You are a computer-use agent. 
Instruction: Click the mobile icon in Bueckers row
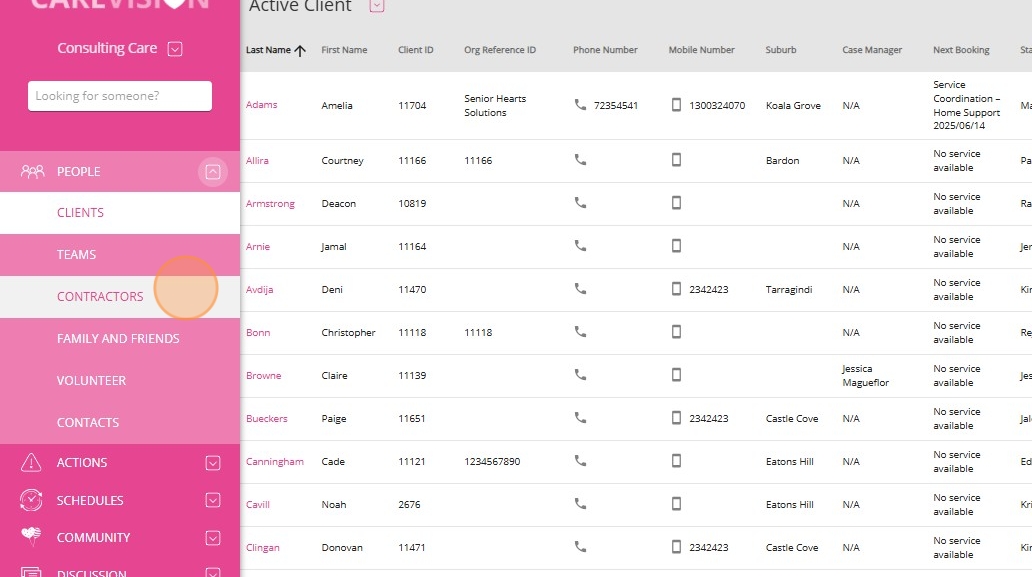pos(676,418)
